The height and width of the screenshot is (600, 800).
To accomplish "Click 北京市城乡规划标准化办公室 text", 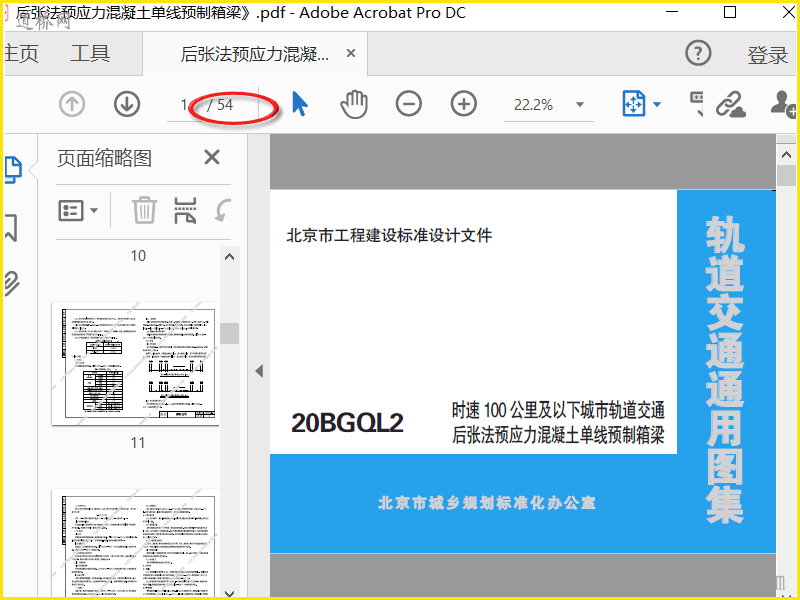I will coord(486,503).
